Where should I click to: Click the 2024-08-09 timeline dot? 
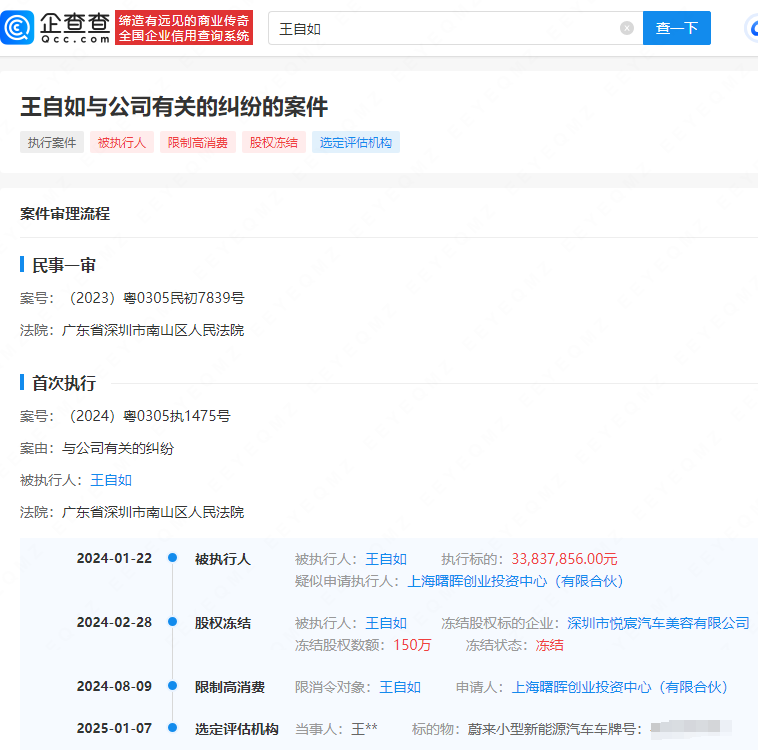point(173,687)
